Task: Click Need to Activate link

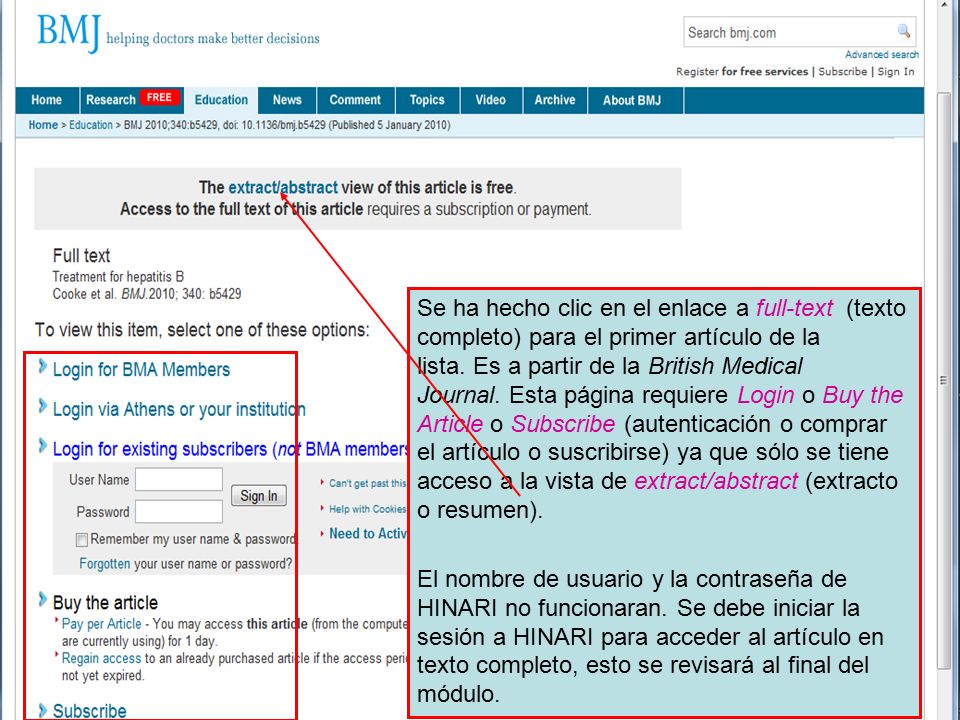Action: (368, 534)
